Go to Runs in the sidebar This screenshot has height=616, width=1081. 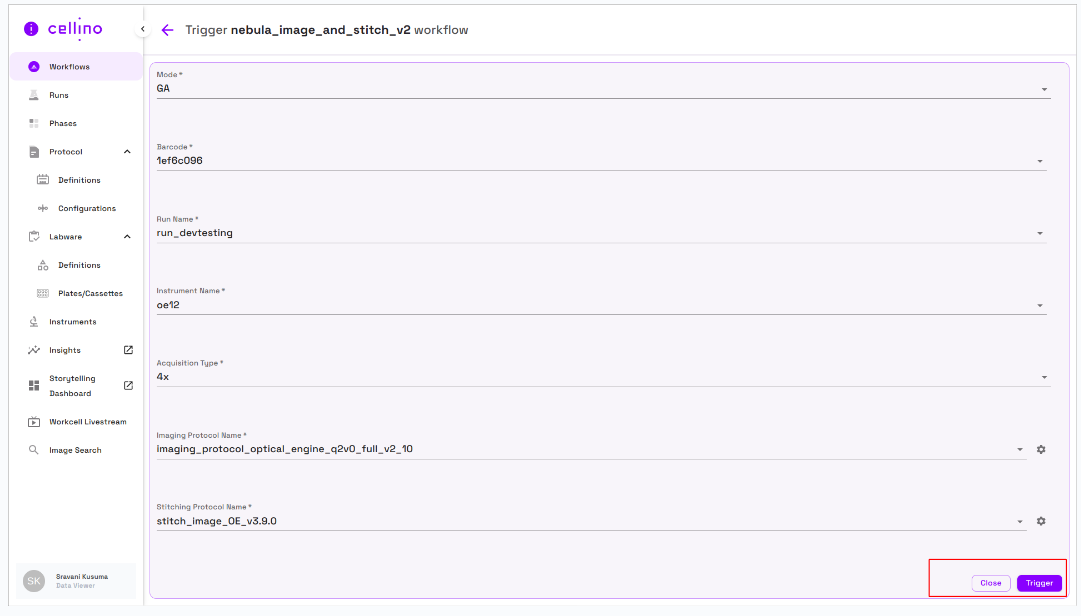(59, 95)
